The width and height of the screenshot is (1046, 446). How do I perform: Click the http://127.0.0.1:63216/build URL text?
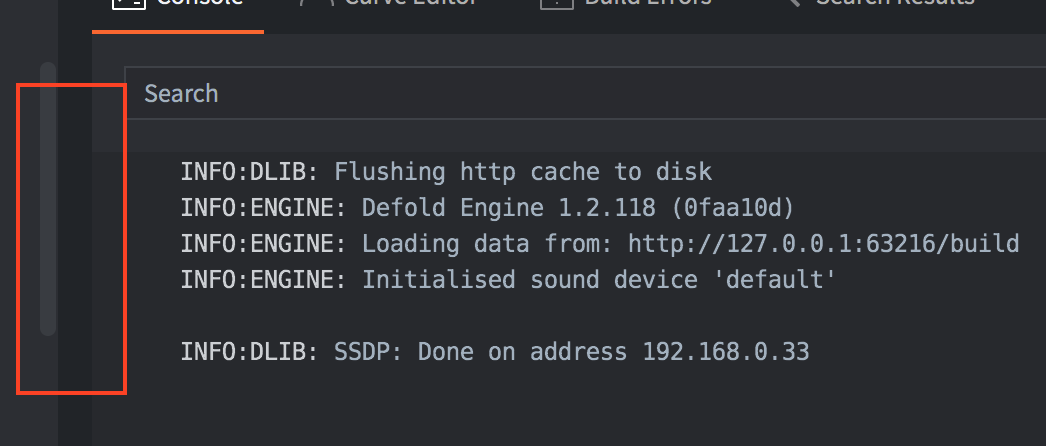coord(823,244)
